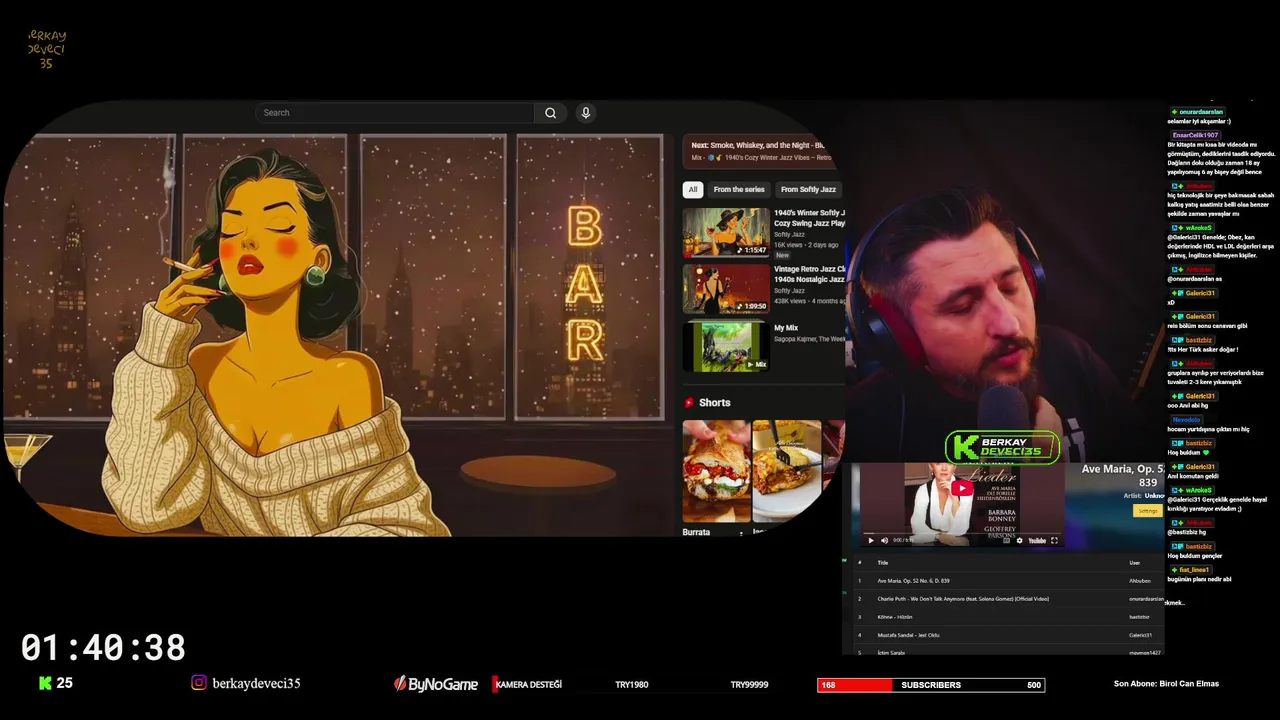
Task: Click the 'Shorts' section heading
Action: tap(715, 403)
